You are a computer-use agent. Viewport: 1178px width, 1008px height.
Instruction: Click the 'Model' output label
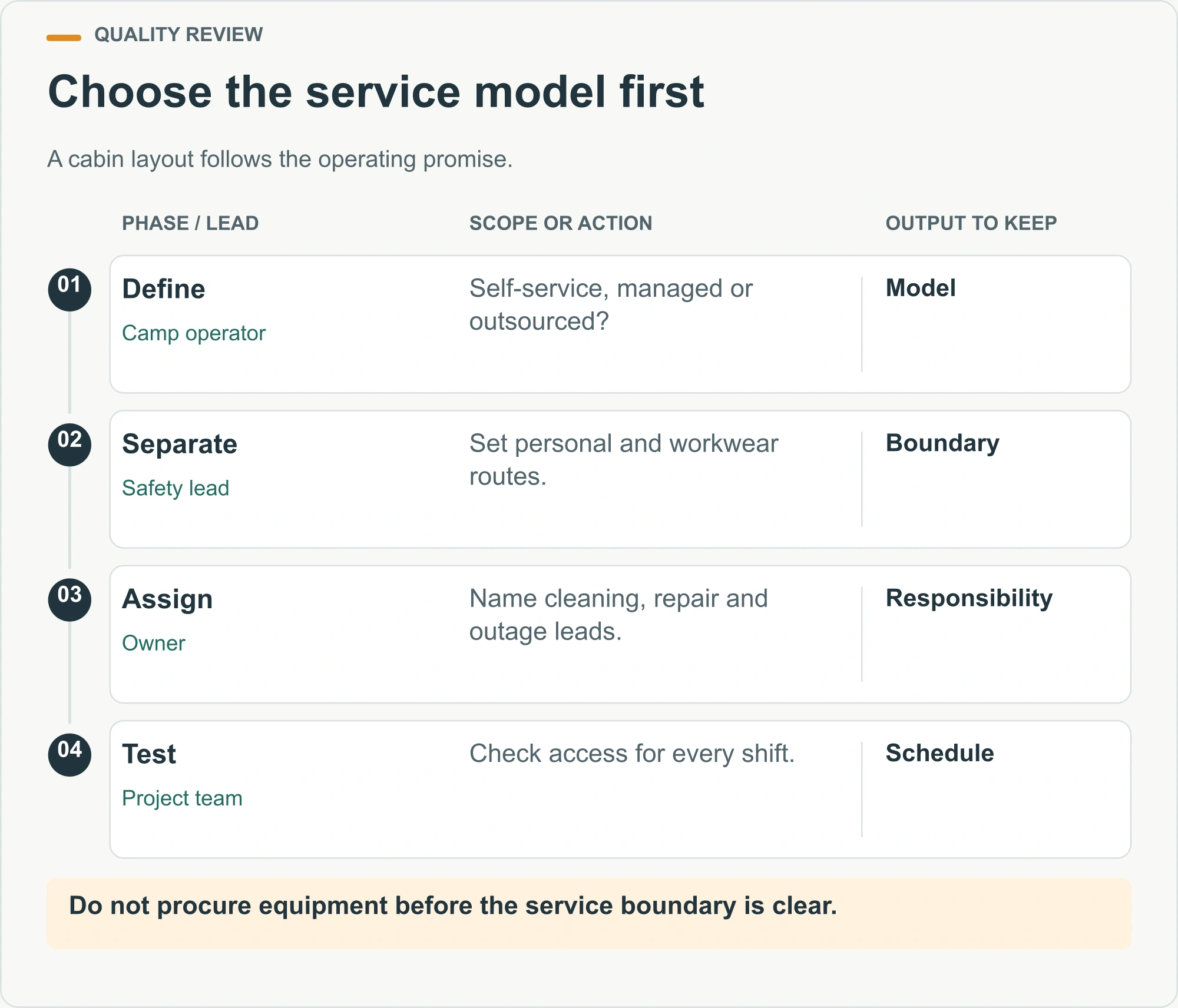click(x=921, y=288)
